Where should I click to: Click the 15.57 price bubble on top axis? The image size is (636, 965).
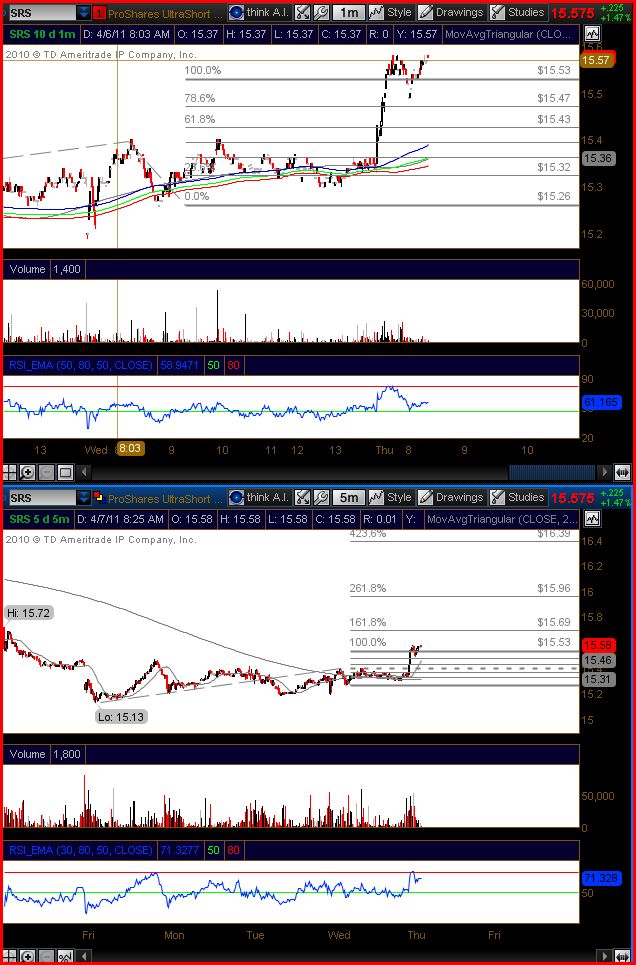tap(597, 60)
